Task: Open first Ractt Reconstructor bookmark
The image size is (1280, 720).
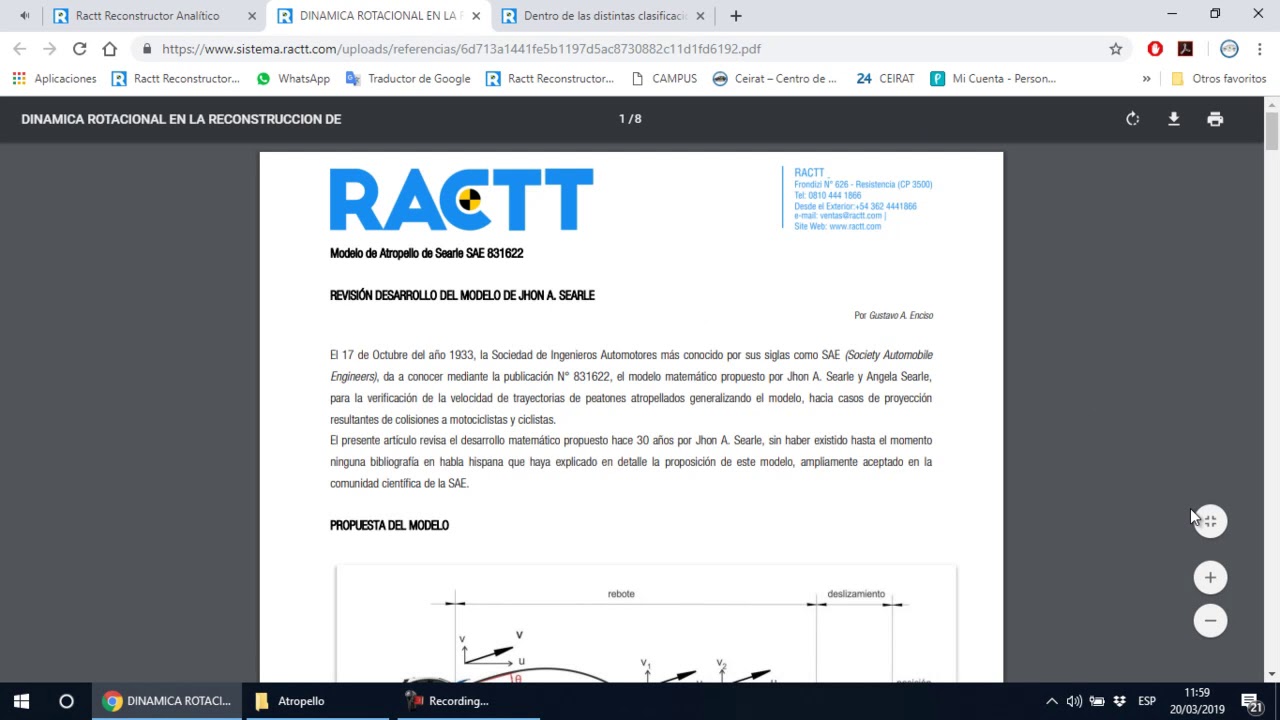Action: tap(176, 79)
